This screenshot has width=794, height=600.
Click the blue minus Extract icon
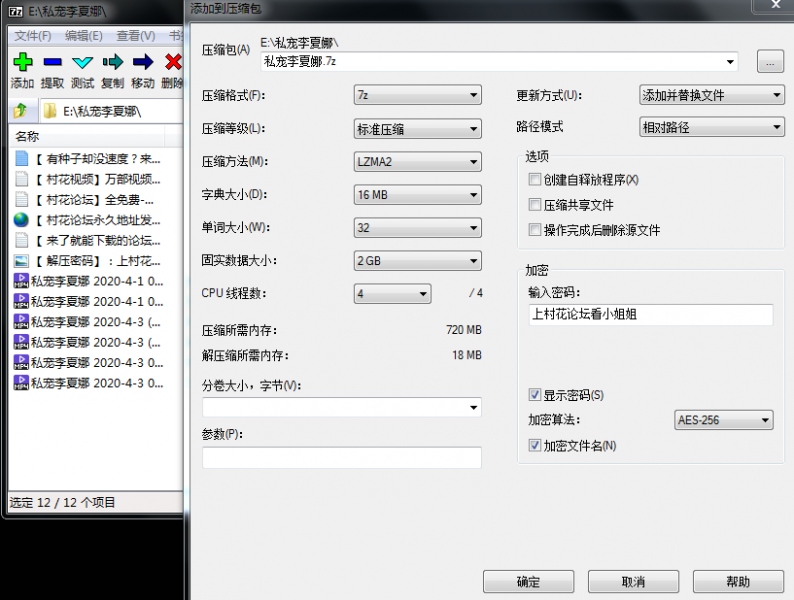(x=52, y=63)
